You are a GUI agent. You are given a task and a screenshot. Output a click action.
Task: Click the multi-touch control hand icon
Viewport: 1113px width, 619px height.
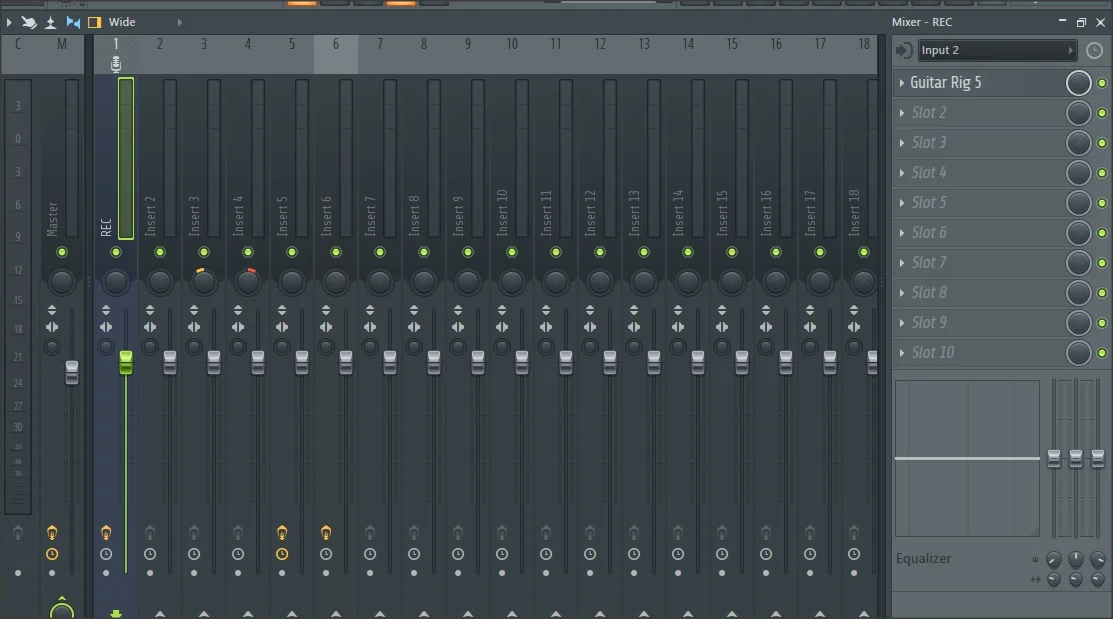pyautogui.click(x=30, y=22)
